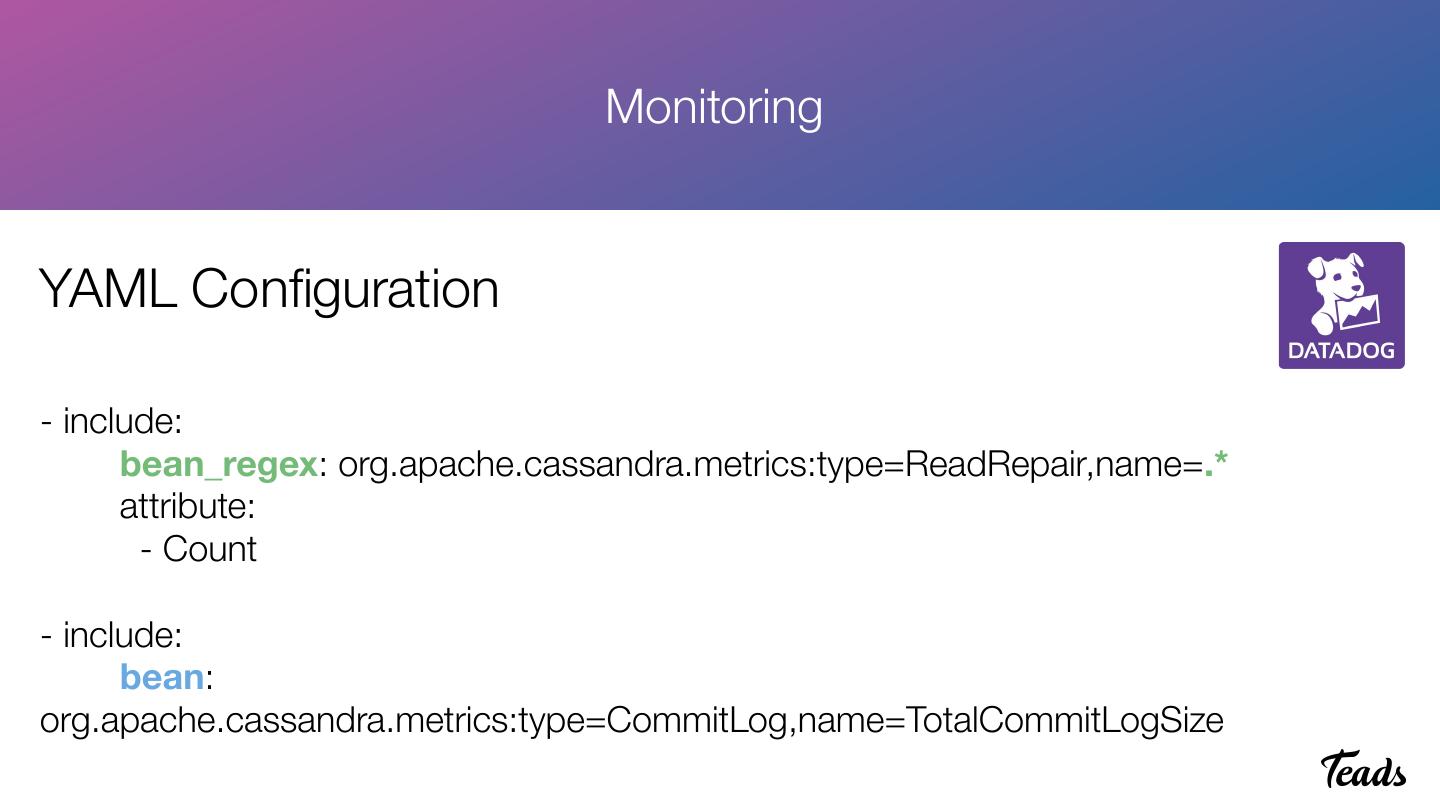The width and height of the screenshot is (1440, 810).
Task: Click the '- Count' list item
Action: (198, 549)
